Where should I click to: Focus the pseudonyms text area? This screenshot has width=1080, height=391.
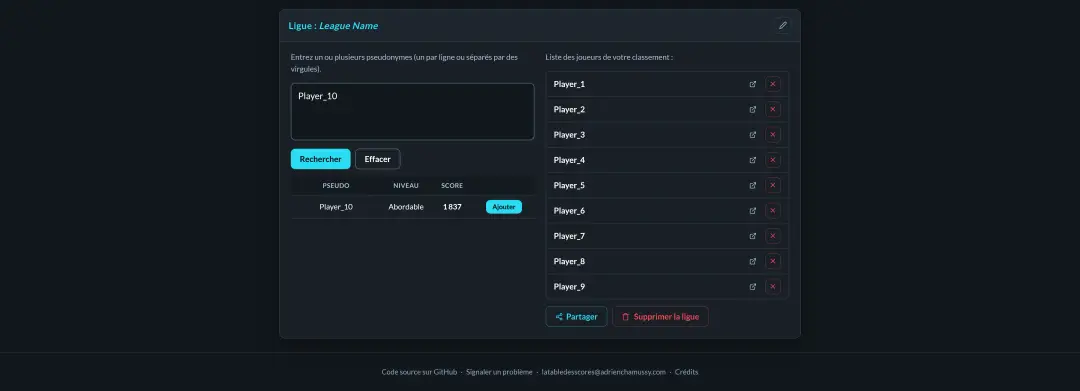(x=413, y=112)
